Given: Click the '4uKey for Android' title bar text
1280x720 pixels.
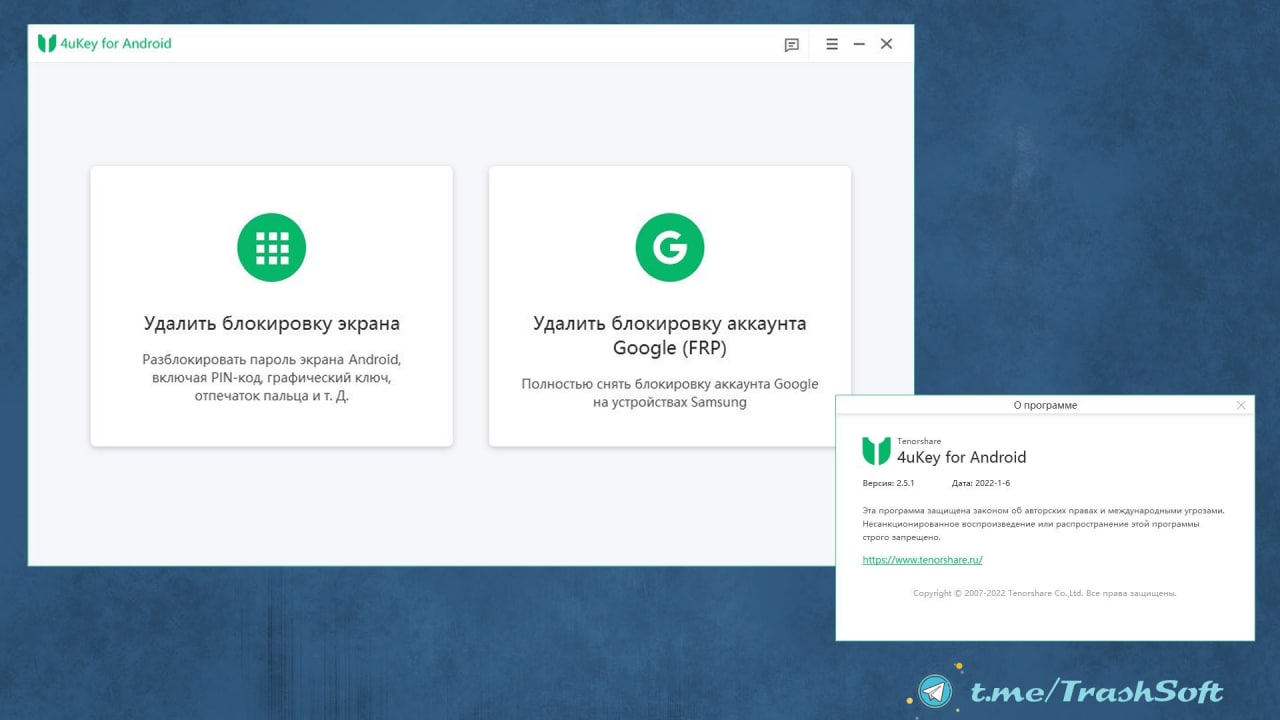Looking at the screenshot, I should pos(116,44).
